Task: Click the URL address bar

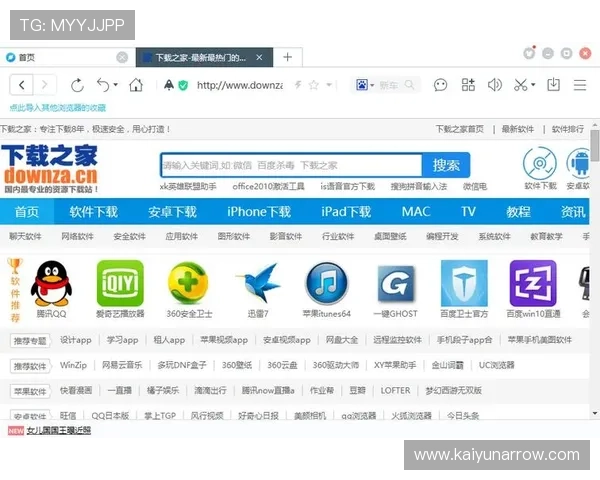Action: click(x=240, y=85)
